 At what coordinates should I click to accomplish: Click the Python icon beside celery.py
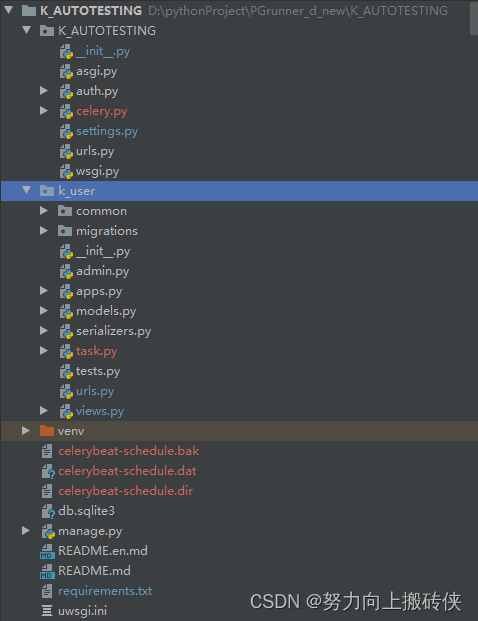click(66, 111)
